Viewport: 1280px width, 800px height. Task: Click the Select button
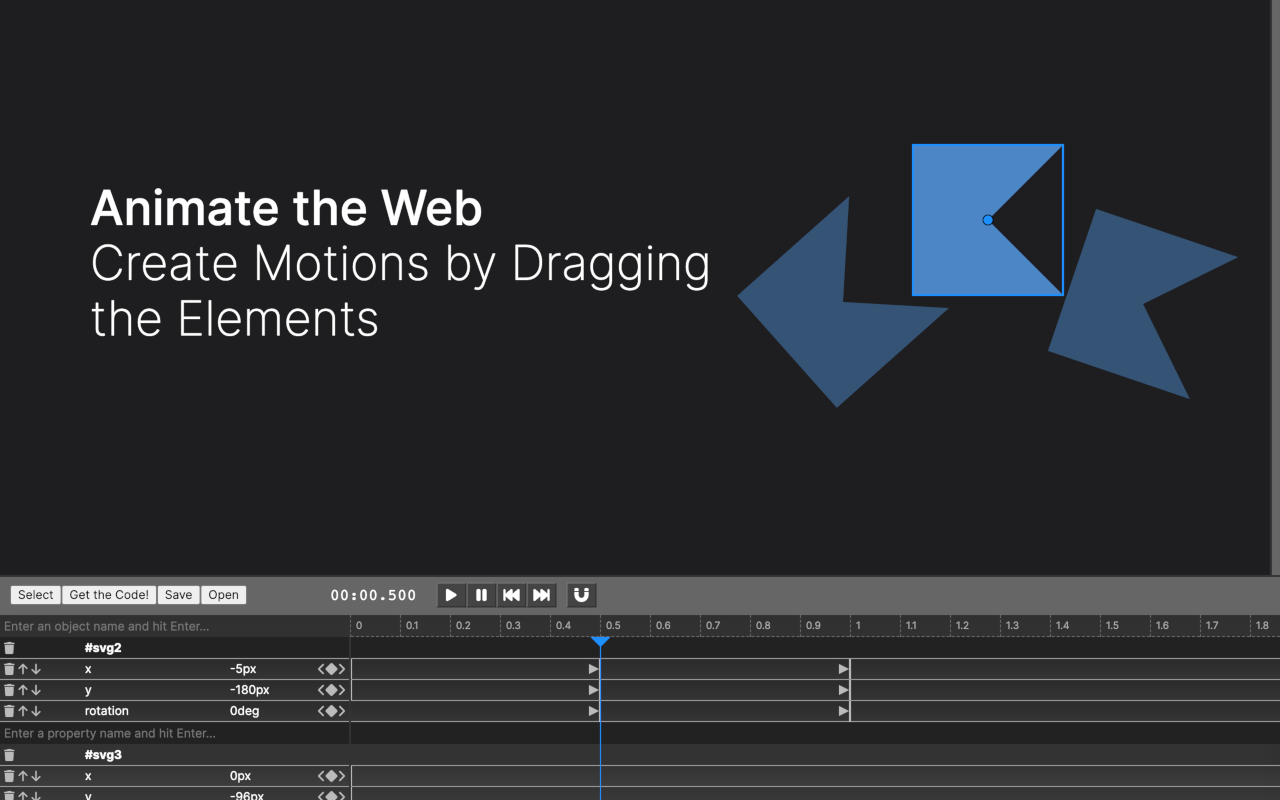point(36,595)
